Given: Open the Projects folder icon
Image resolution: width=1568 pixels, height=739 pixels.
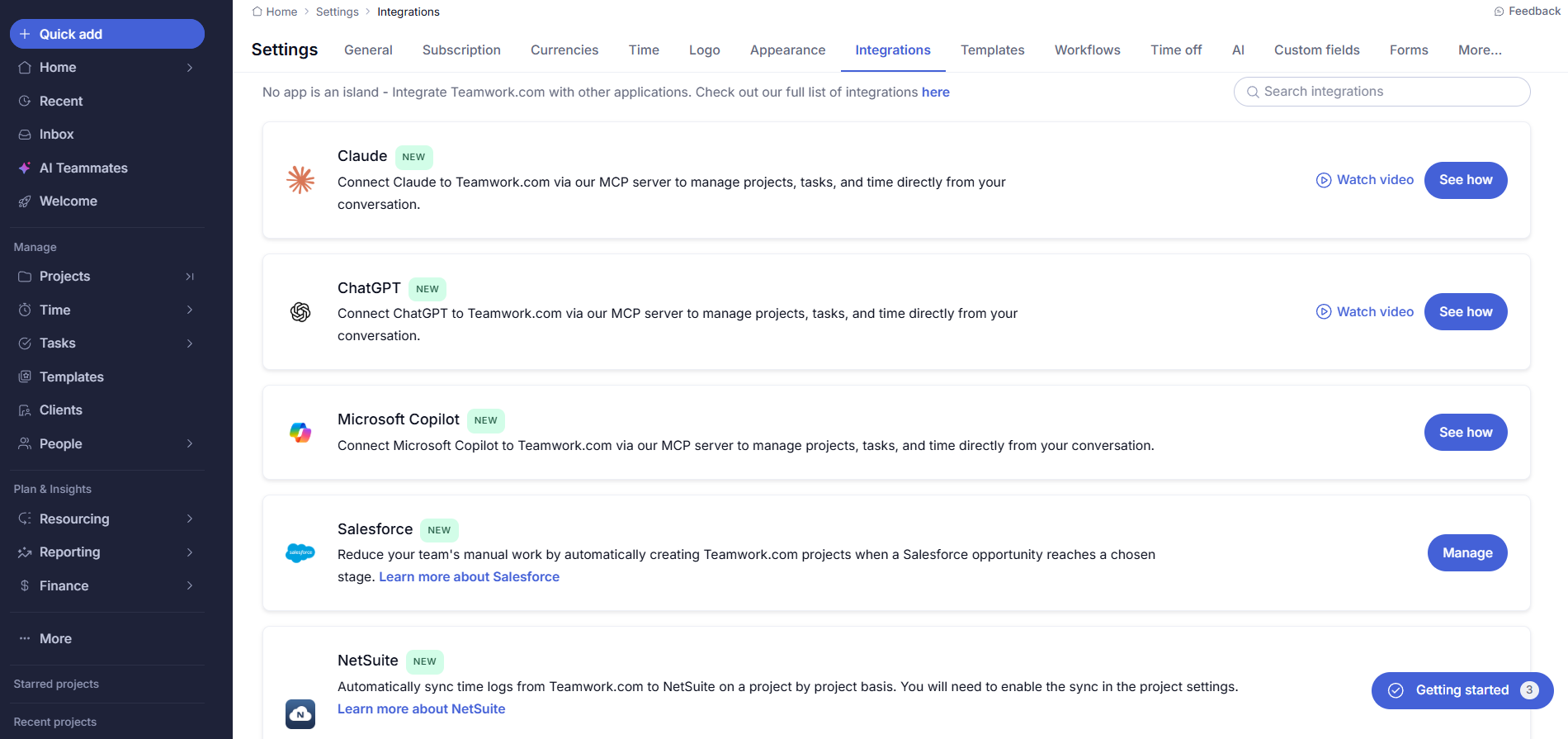Looking at the screenshot, I should pos(25,277).
